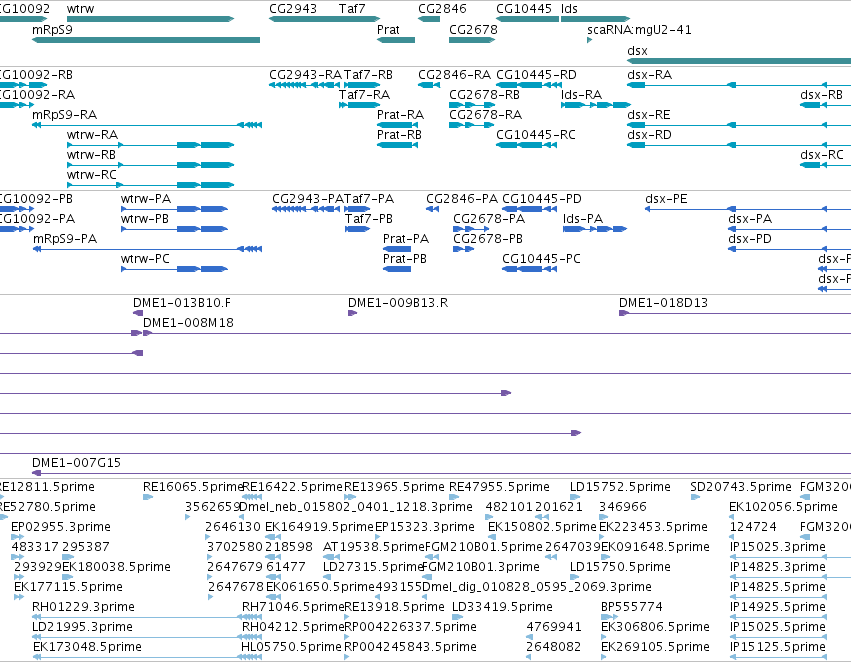Click the Taf7 gene label

(352, 9)
